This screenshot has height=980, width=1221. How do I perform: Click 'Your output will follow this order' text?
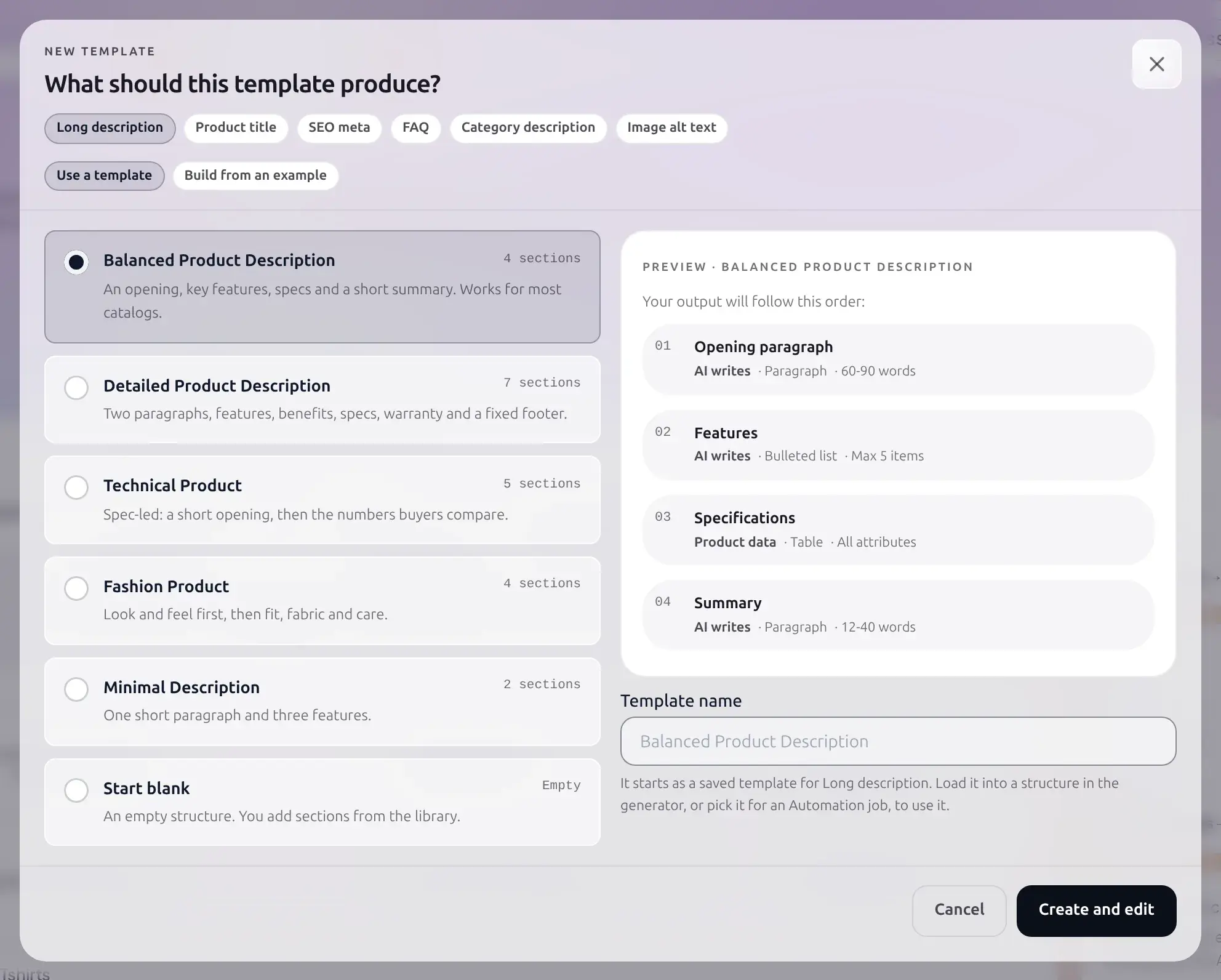click(x=753, y=302)
